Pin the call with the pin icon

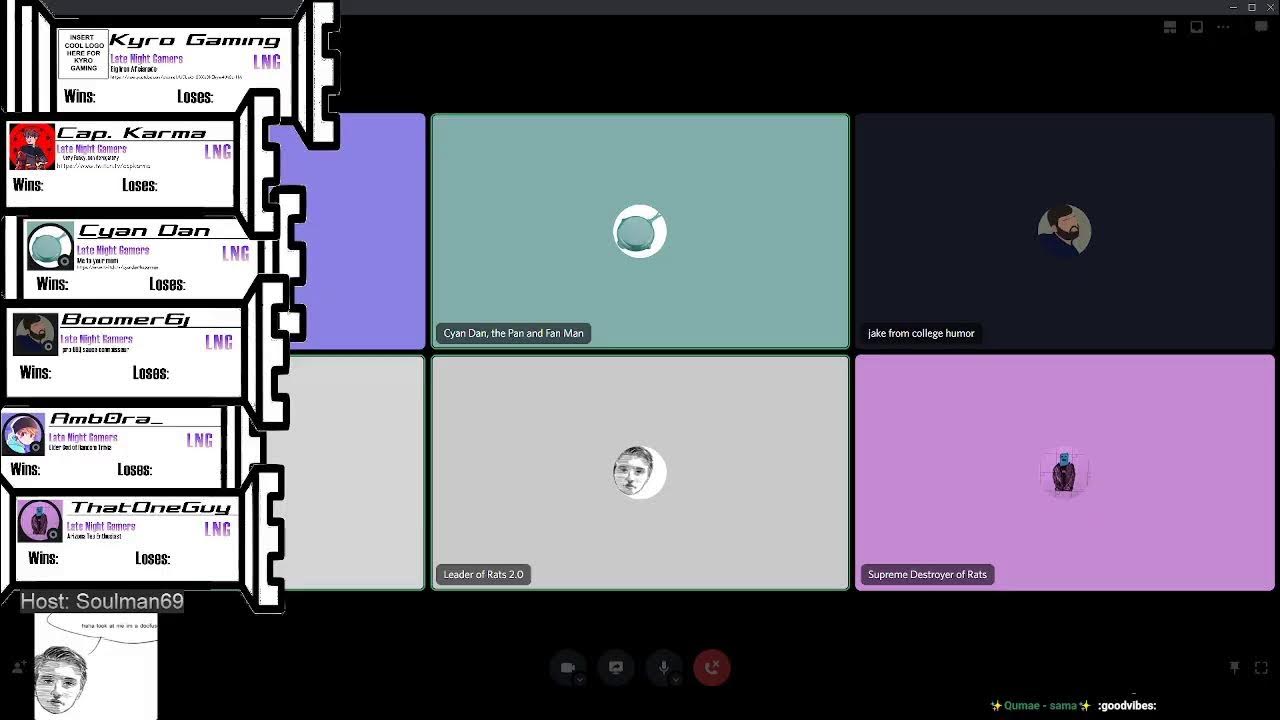tap(1235, 668)
